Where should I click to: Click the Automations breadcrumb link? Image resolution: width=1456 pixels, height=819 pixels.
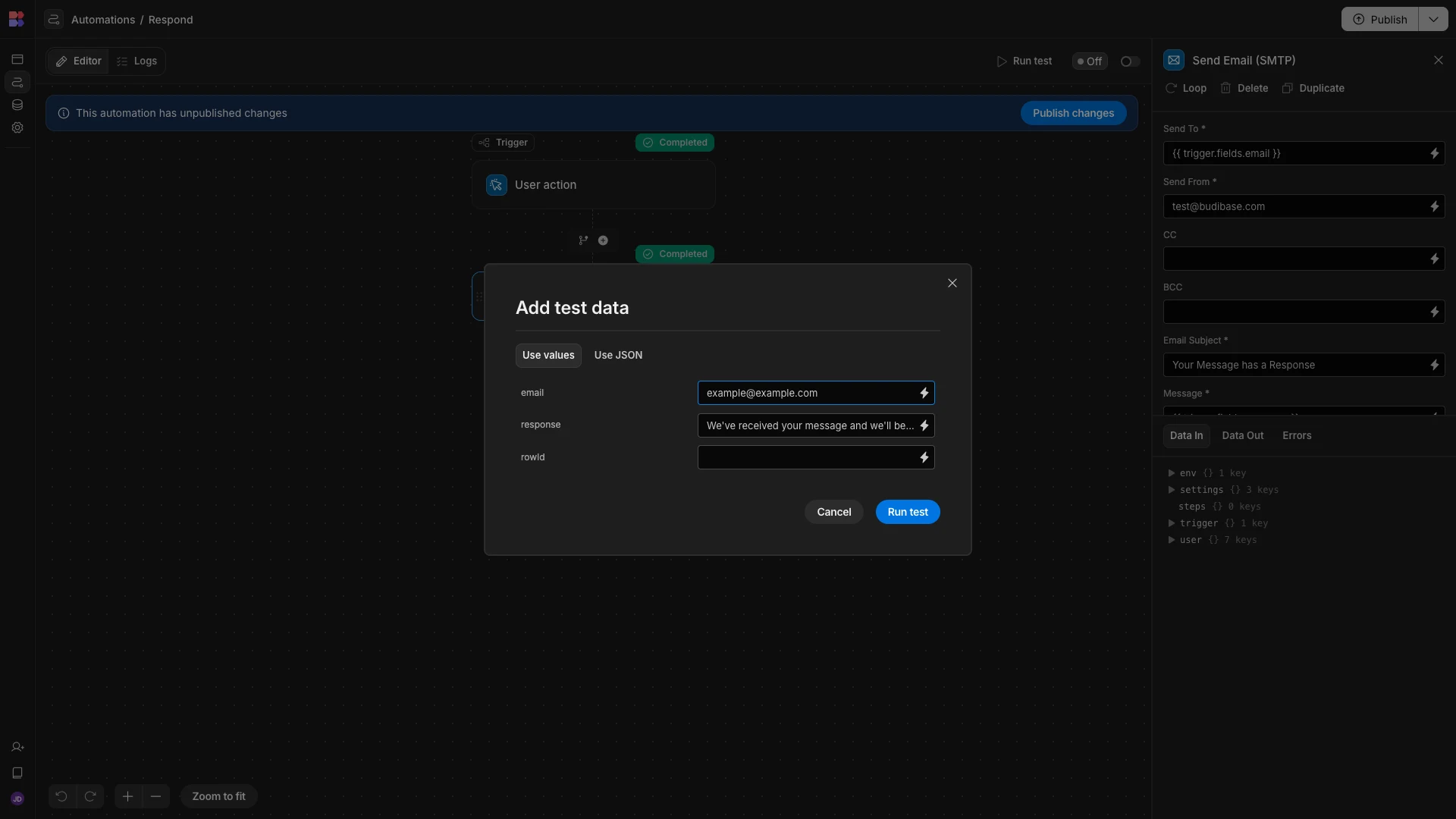tap(103, 20)
